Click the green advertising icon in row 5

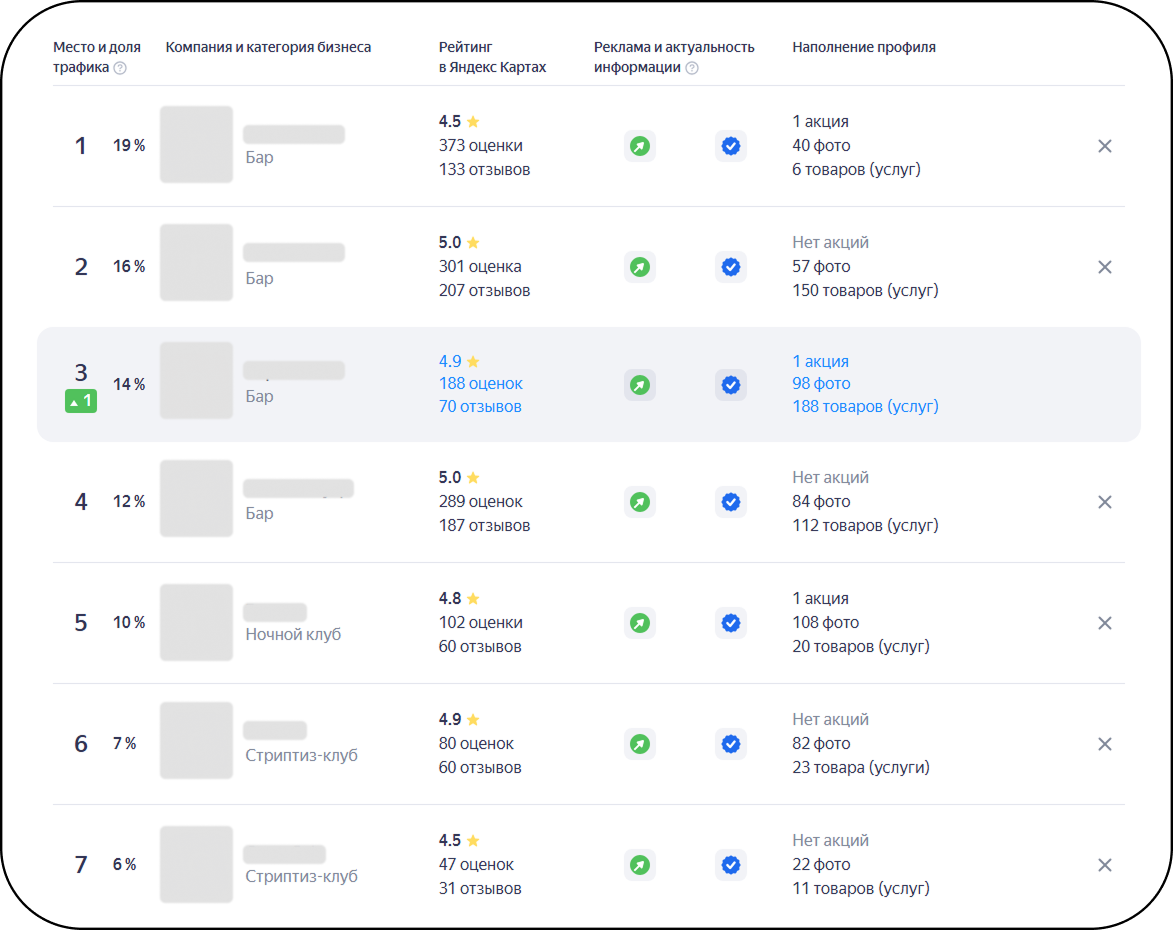[640, 623]
